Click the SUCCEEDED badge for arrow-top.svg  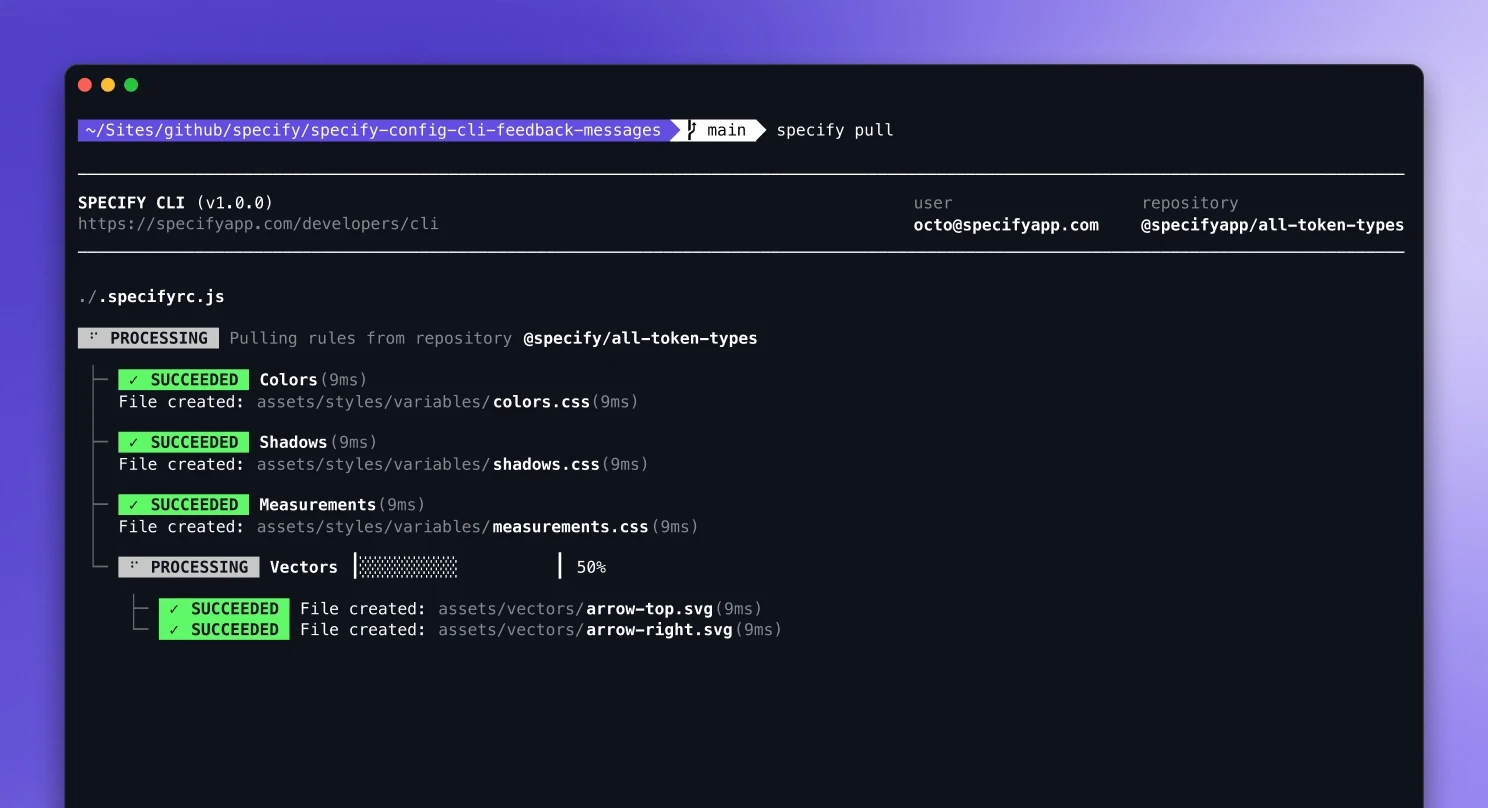click(224, 609)
